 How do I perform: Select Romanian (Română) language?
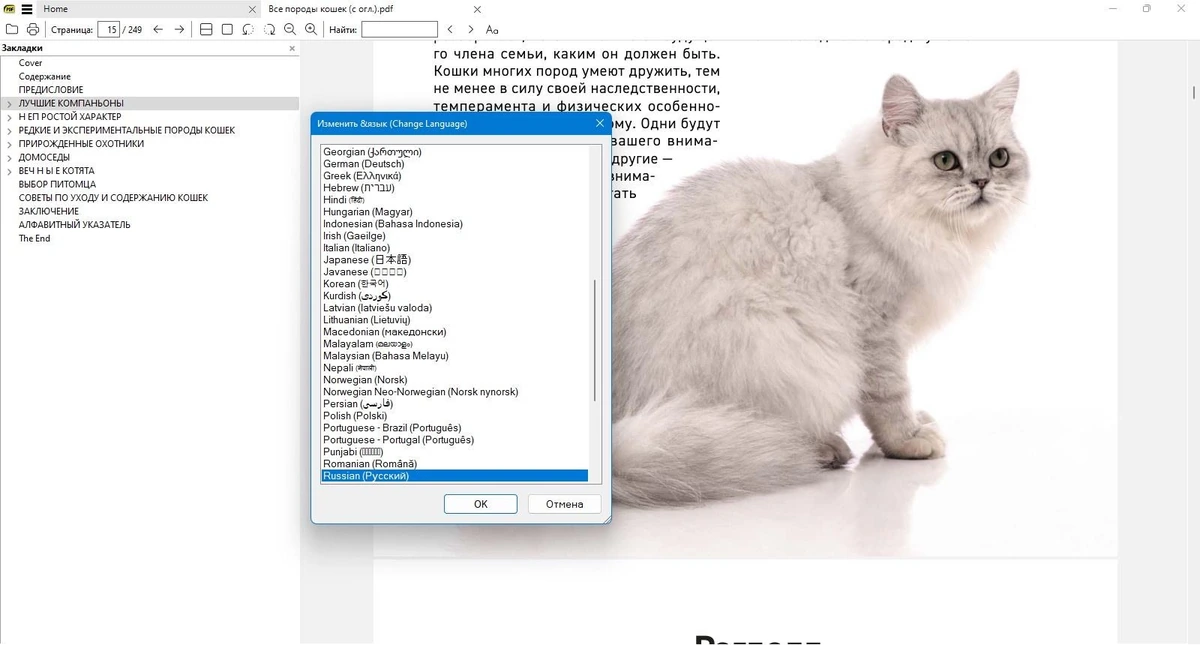(455, 464)
